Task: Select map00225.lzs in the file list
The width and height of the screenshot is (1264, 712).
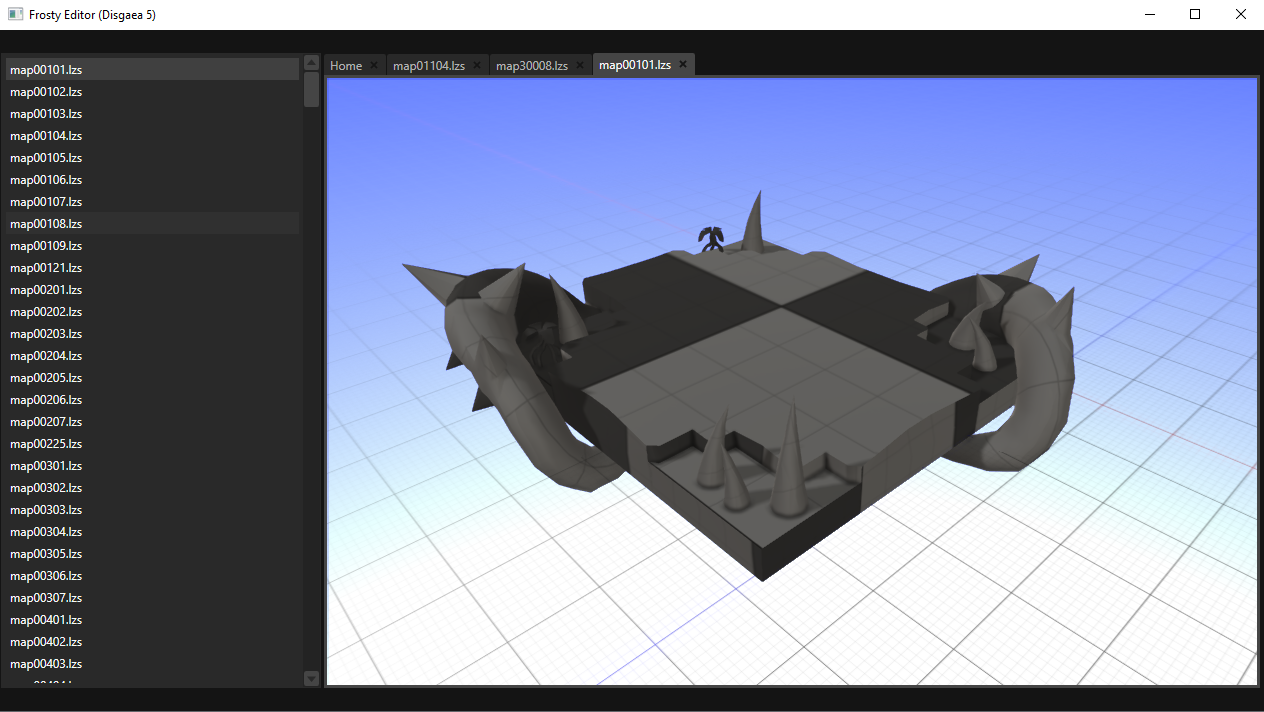Action: pos(152,443)
